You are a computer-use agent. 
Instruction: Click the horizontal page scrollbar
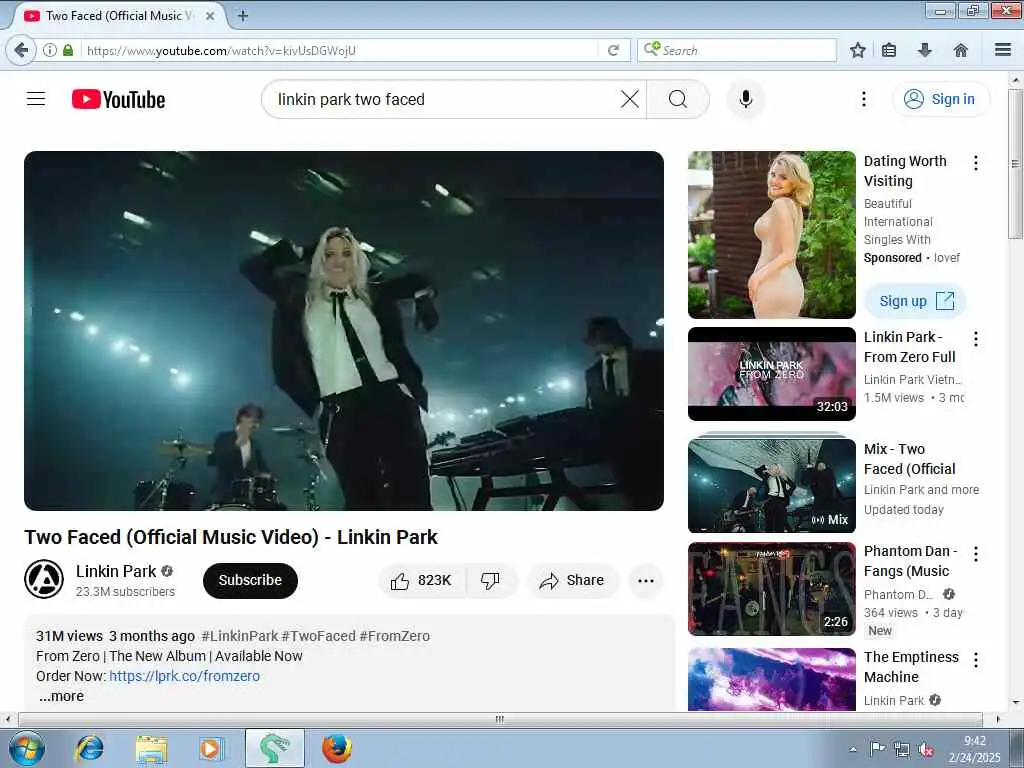[500, 719]
